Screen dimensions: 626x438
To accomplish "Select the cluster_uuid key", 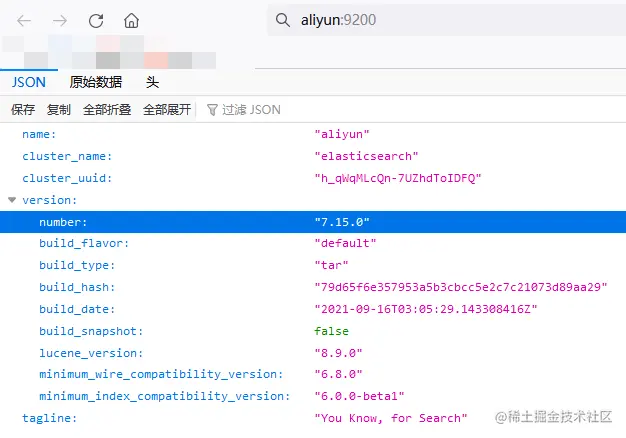I will pos(67,178).
